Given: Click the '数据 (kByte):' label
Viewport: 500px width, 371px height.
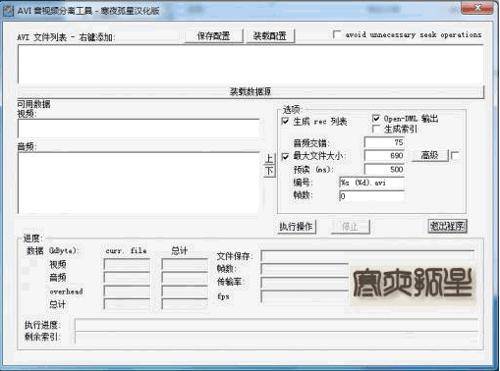Looking at the screenshot, I should tap(52, 250).
